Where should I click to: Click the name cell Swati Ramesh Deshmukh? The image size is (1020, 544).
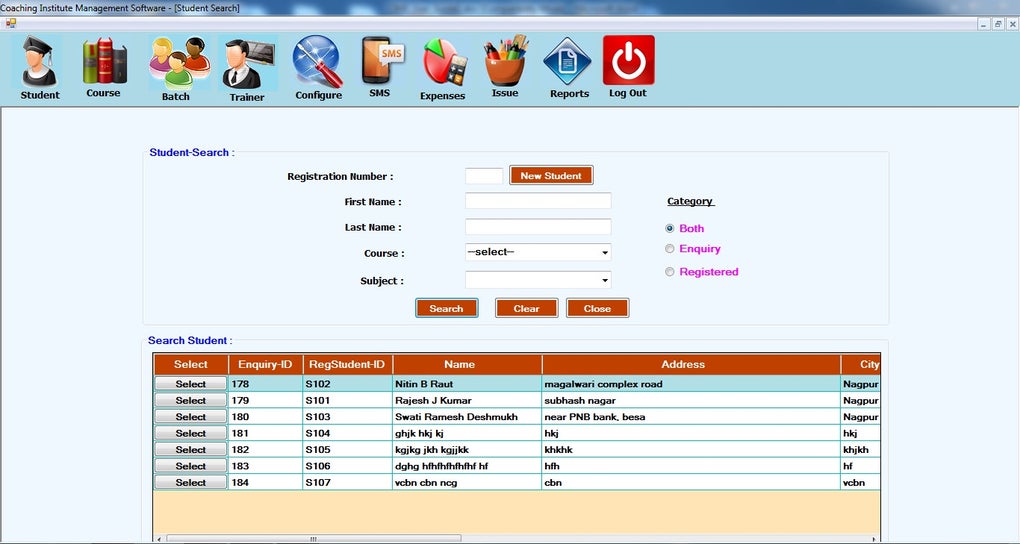[x=467, y=416]
